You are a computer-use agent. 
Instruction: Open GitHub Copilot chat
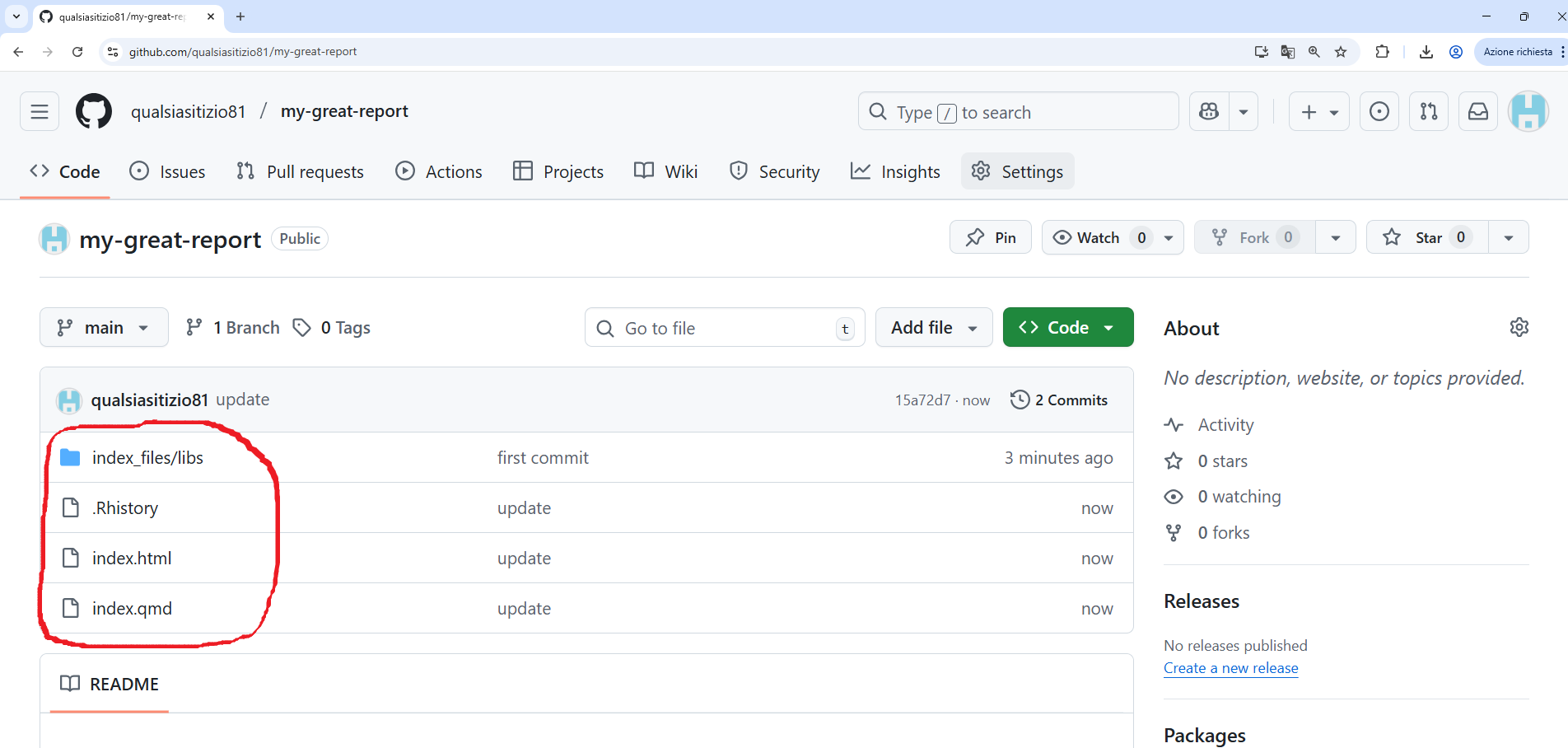tap(1207, 110)
